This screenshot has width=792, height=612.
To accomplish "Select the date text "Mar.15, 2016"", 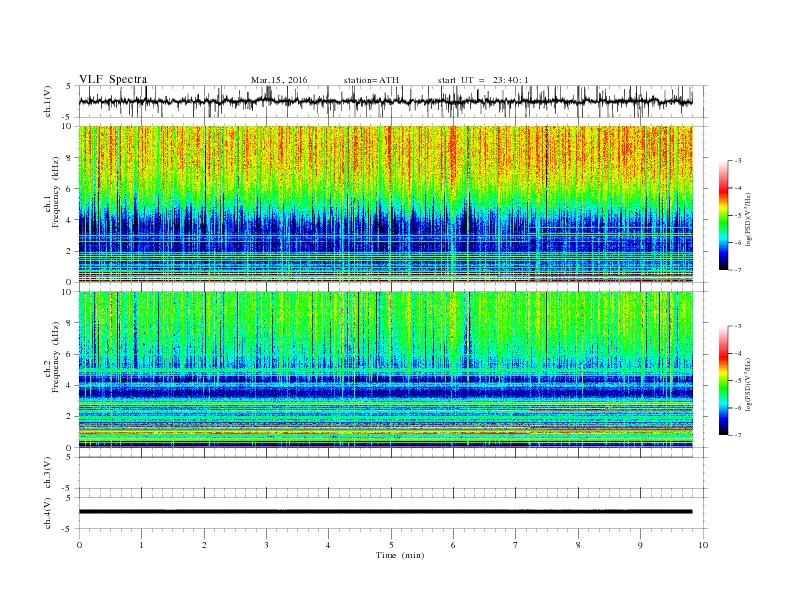I will 279,80.
